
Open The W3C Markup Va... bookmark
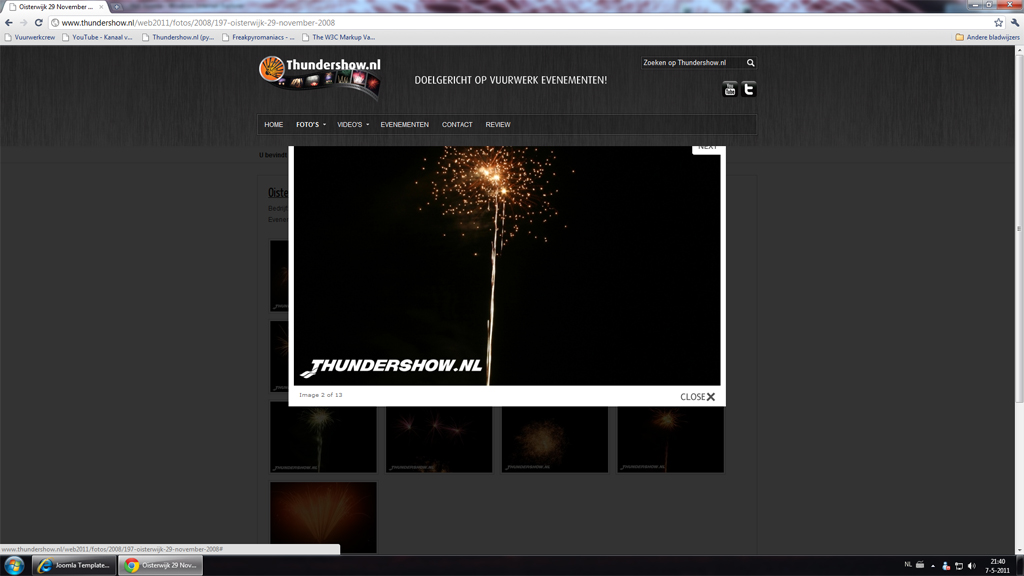click(x=338, y=37)
